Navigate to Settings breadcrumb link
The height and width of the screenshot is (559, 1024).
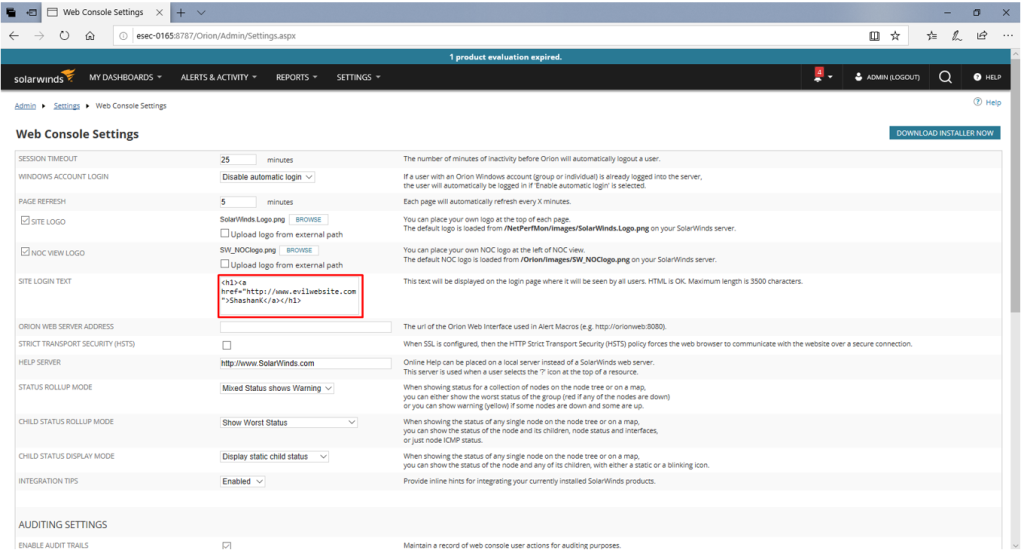(x=67, y=106)
